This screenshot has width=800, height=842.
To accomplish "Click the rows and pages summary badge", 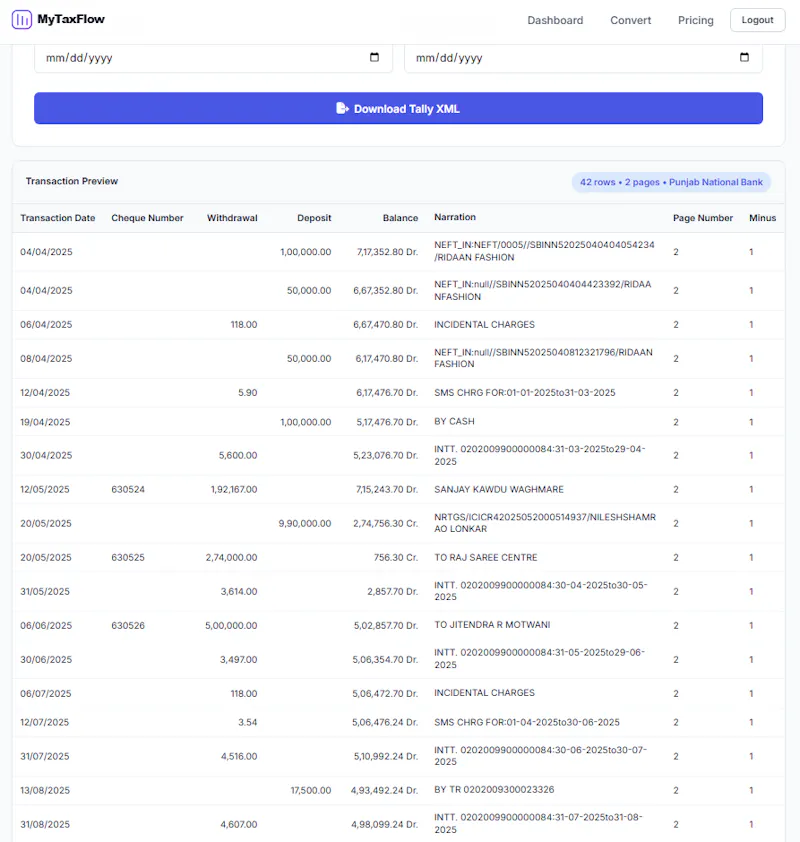I will (x=671, y=182).
